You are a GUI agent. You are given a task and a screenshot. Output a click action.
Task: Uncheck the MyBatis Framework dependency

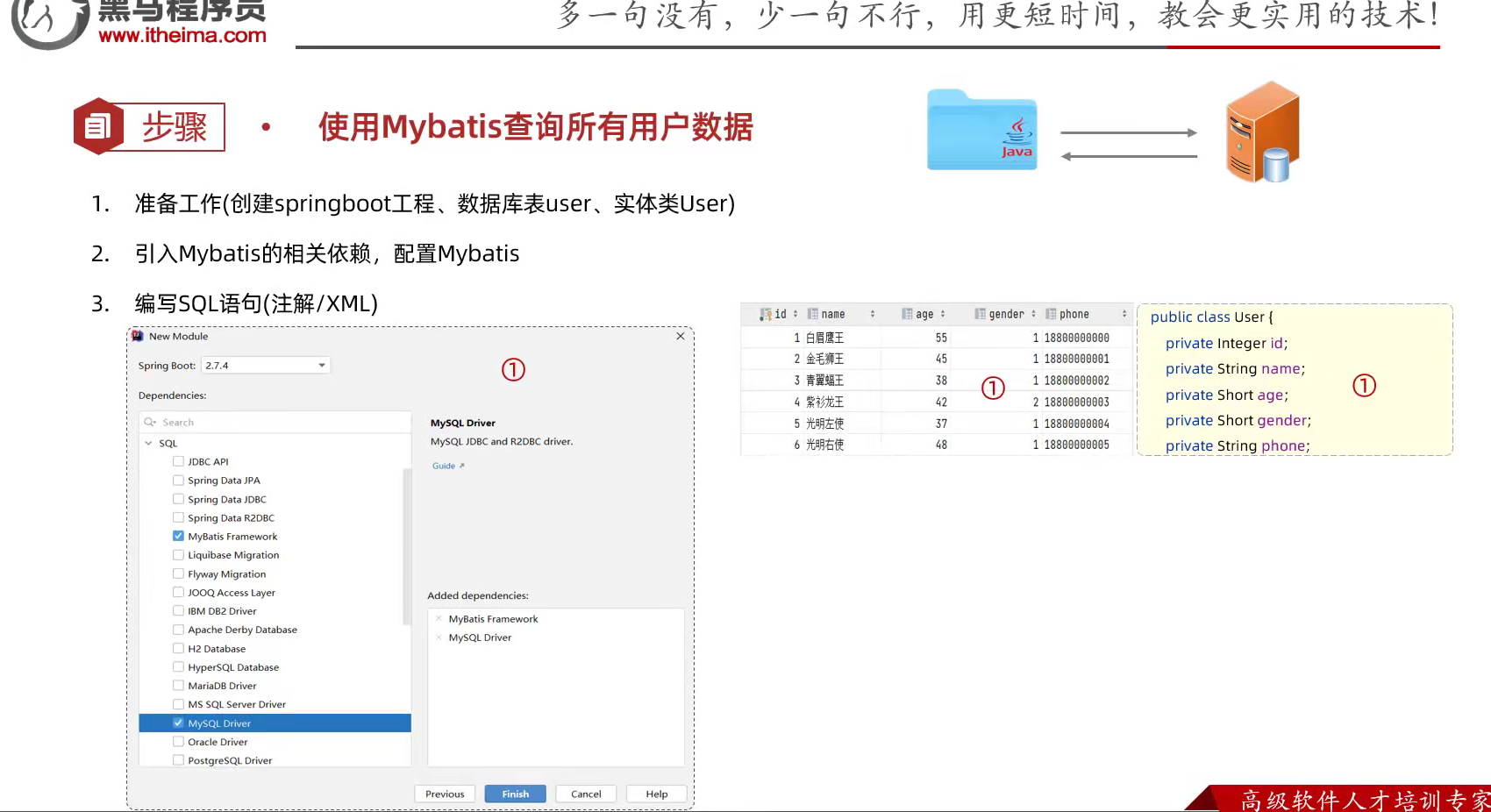(x=178, y=536)
